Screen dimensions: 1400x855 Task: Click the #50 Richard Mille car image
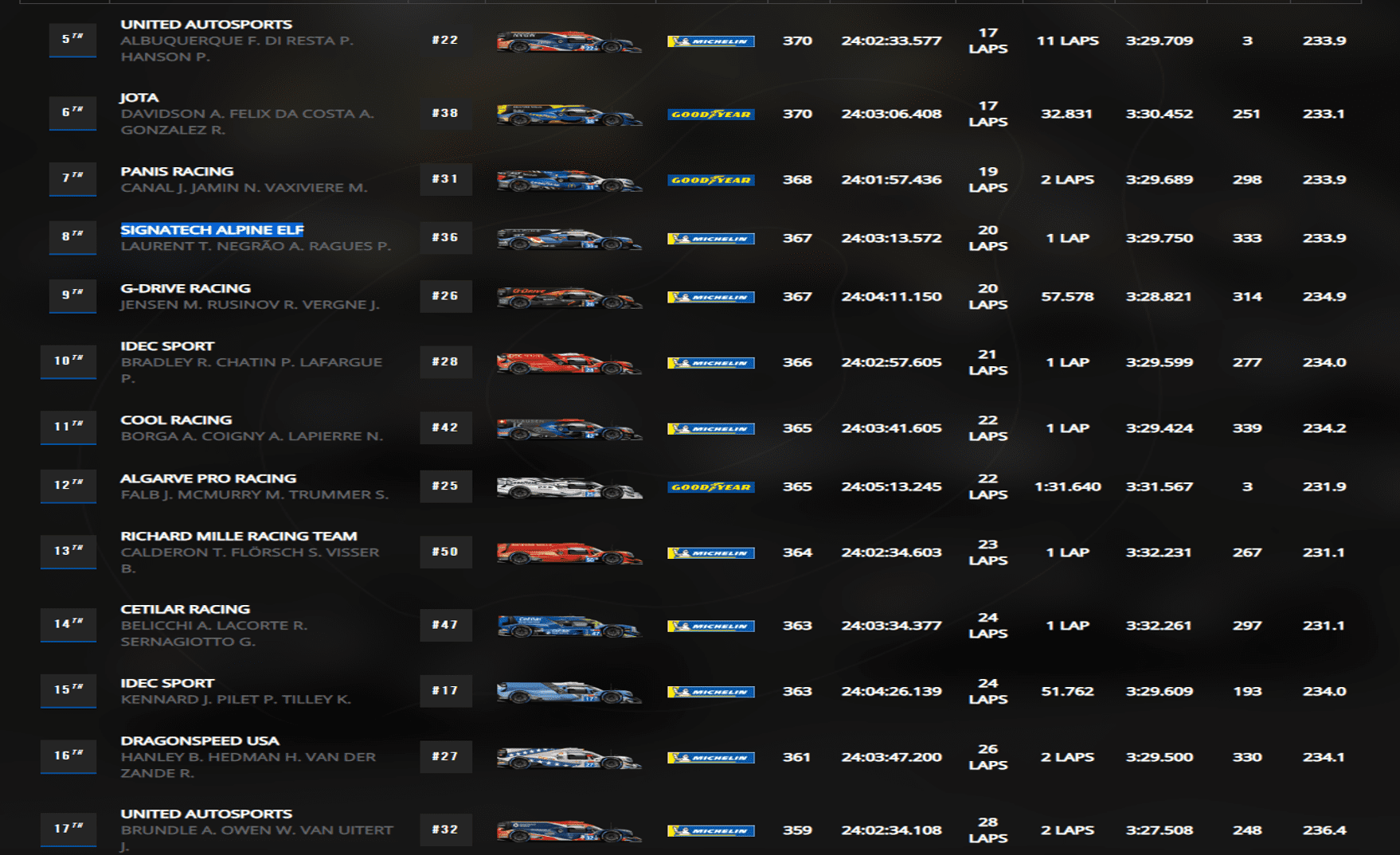pyautogui.click(x=569, y=552)
